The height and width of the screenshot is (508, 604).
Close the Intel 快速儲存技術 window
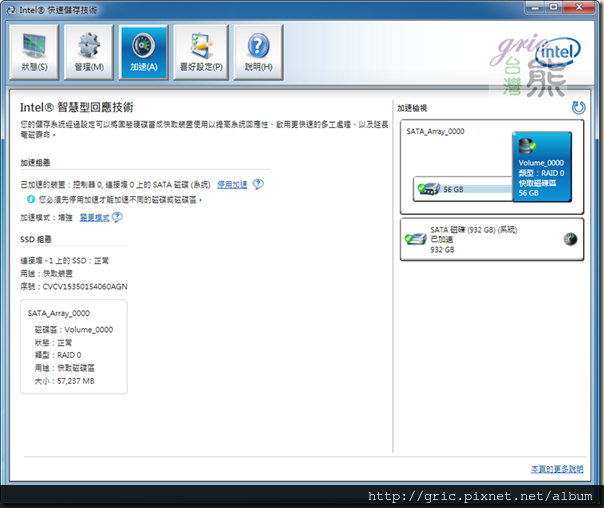[579, 7]
